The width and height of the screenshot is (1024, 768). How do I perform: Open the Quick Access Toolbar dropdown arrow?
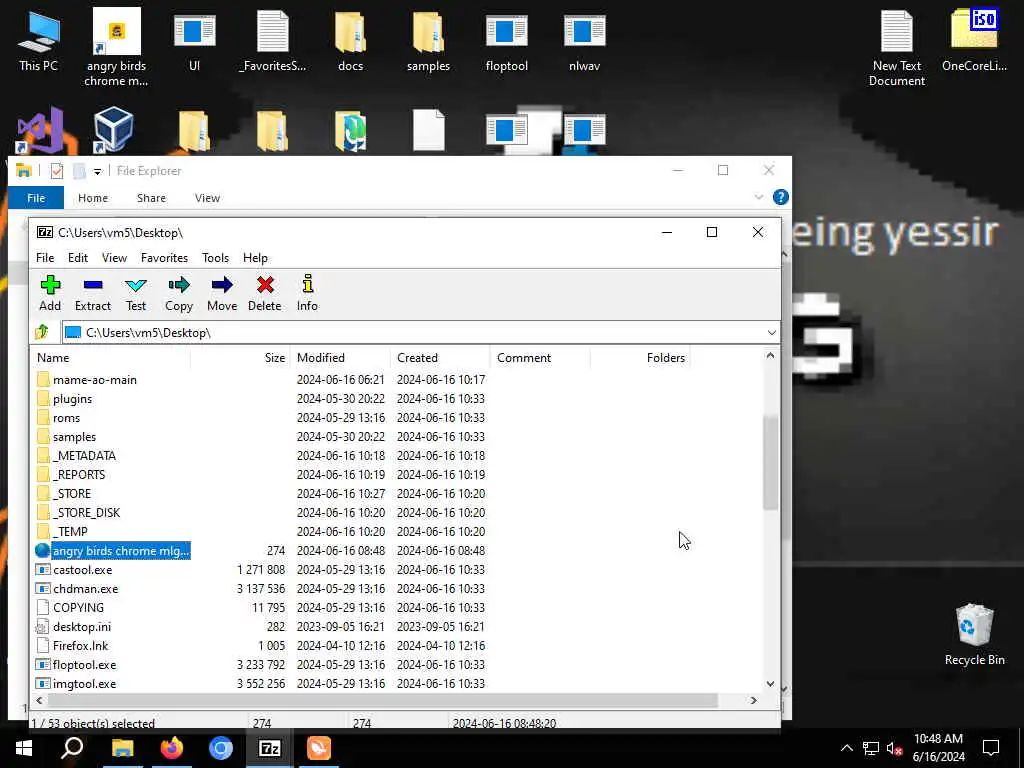[x=97, y=172]
